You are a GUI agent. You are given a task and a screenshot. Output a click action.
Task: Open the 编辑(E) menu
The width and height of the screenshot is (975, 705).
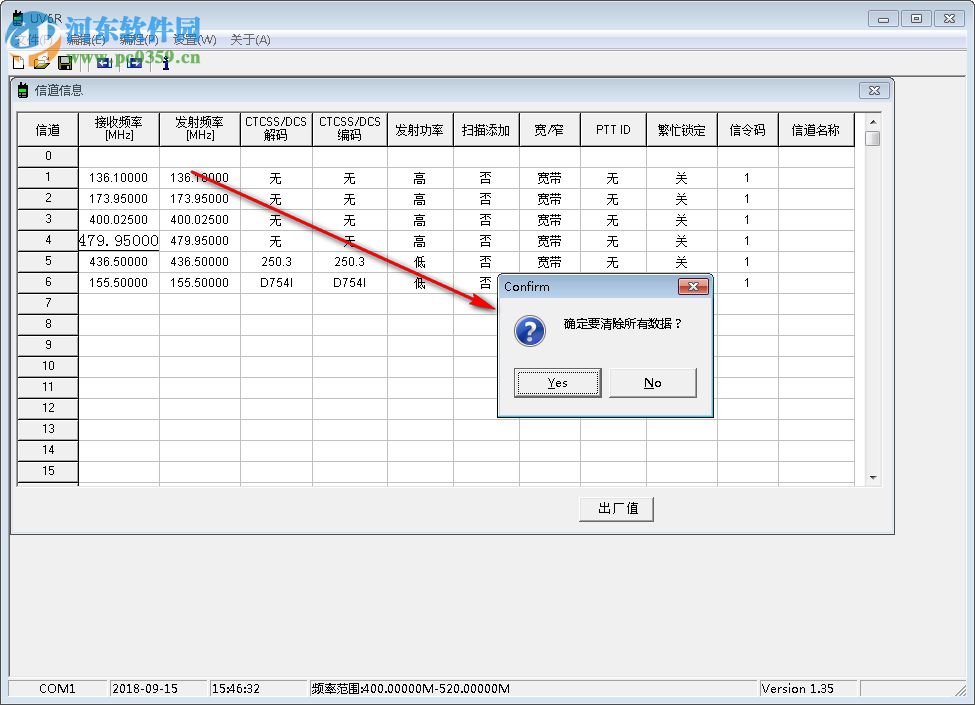pyautogui.click(x=86, y=40)
